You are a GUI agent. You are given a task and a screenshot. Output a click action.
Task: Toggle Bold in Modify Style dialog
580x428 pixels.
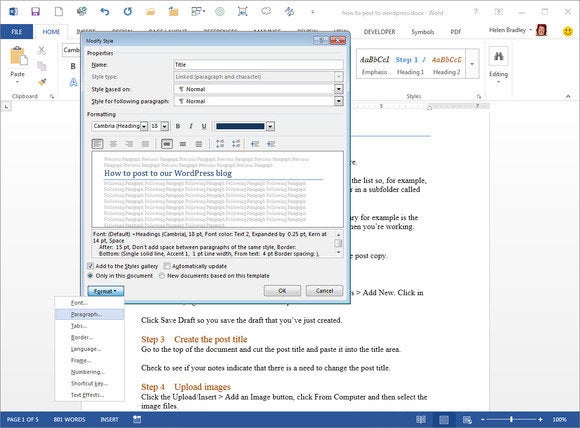click(x=178, y=126)
